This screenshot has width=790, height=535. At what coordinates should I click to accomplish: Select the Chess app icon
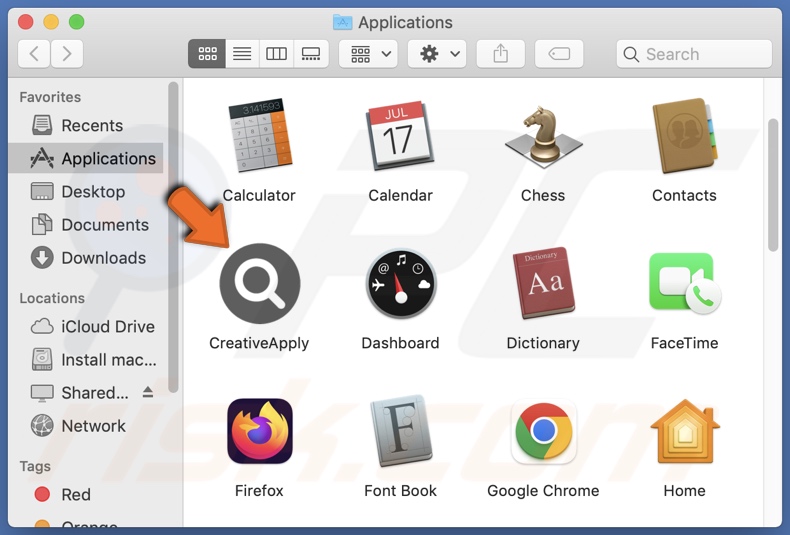(x=543, y=136)
